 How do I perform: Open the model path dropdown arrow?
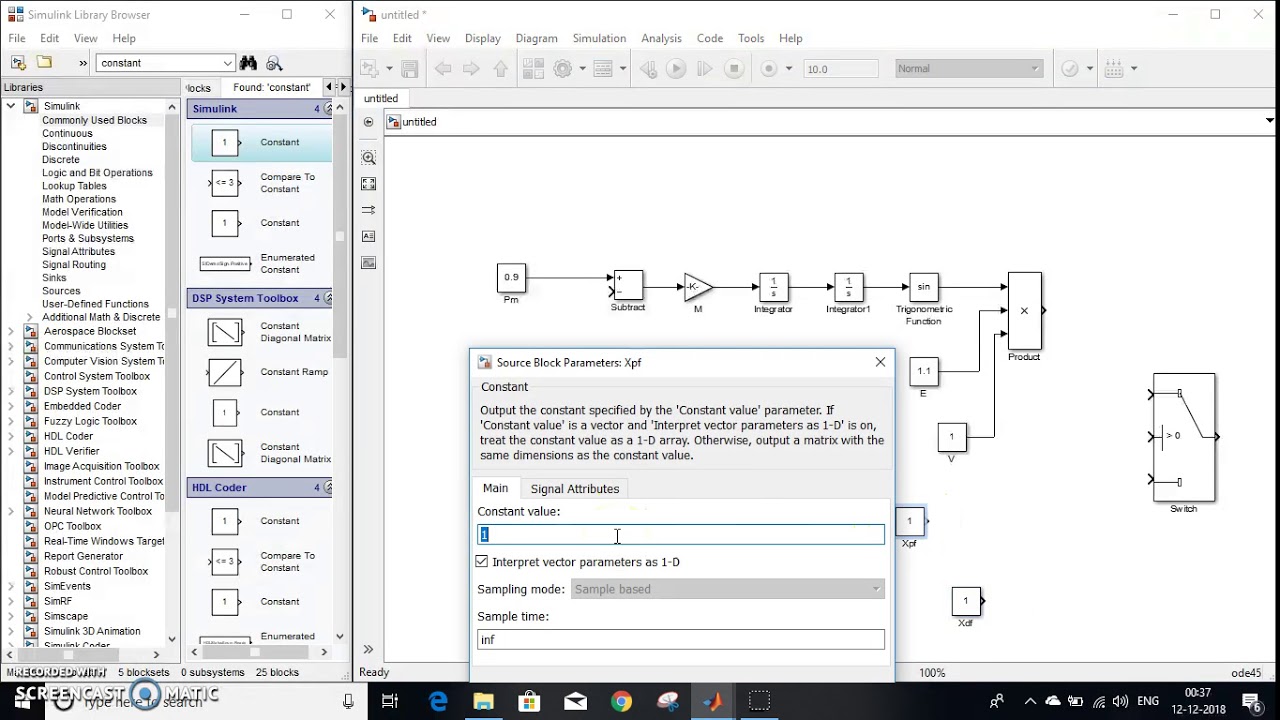click(x=1270, y=122)
